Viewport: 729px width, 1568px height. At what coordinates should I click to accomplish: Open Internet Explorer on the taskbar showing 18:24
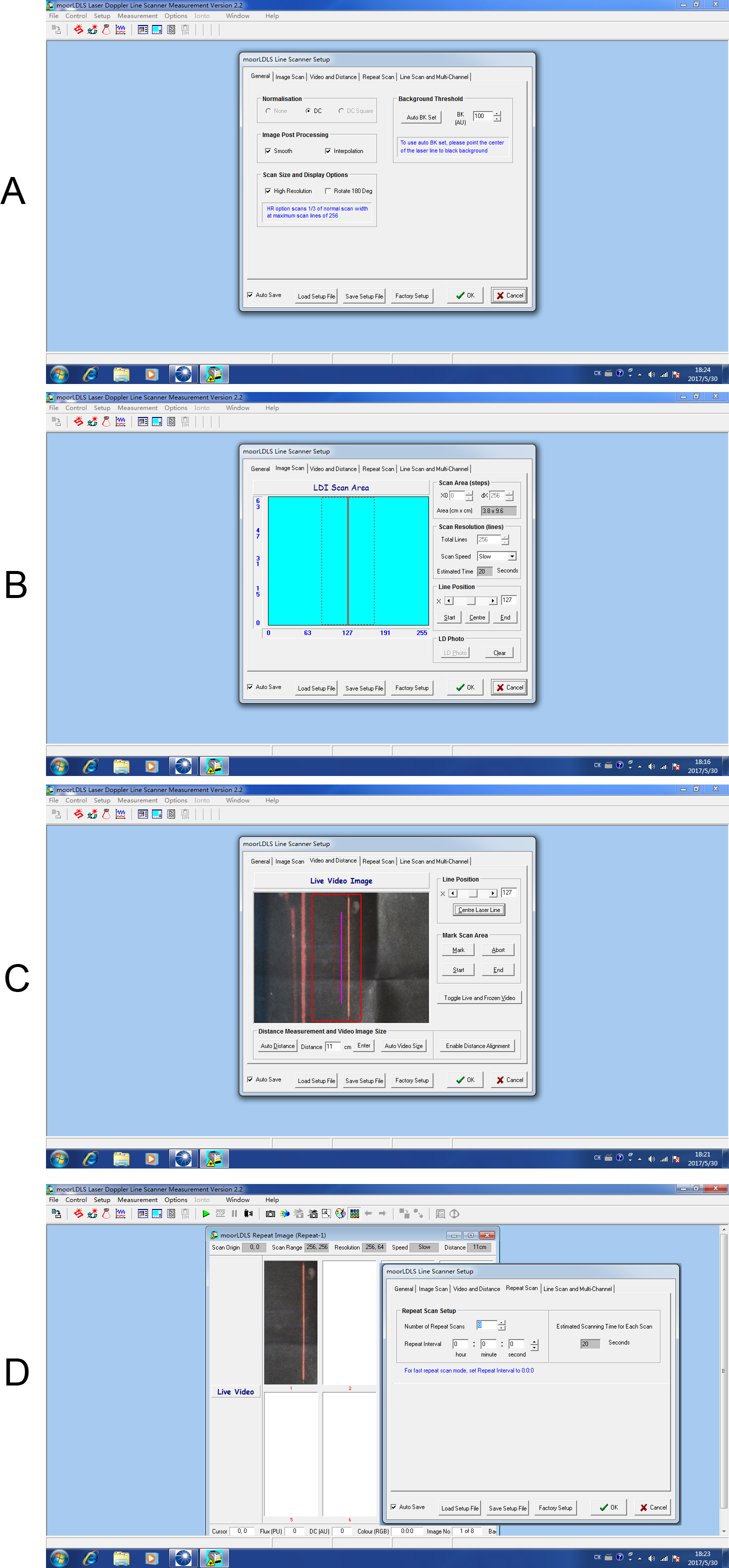pyautogui.click(x=90, y=373)
